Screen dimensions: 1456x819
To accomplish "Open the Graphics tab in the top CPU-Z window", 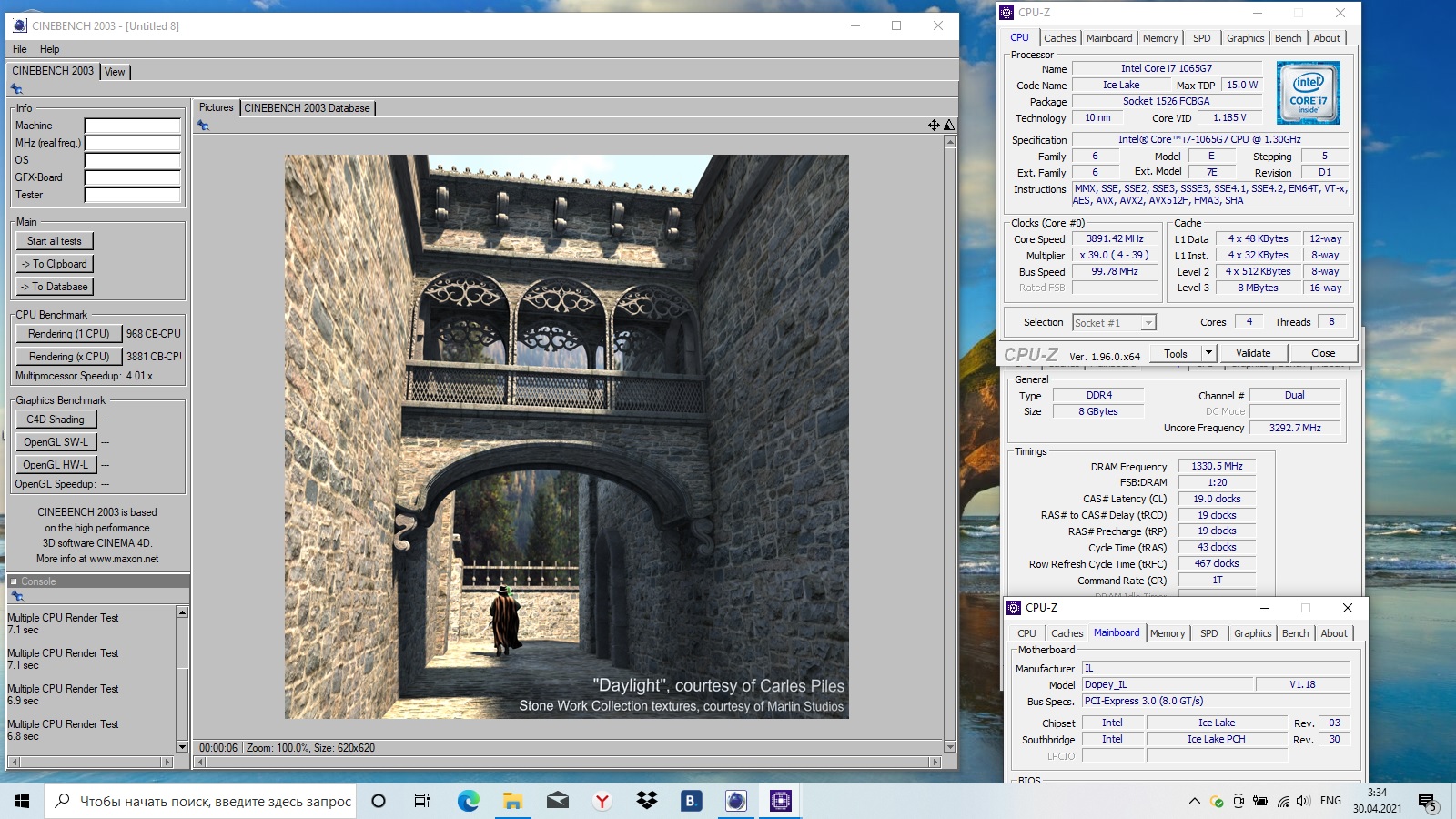I will (x=1246, y=38).
